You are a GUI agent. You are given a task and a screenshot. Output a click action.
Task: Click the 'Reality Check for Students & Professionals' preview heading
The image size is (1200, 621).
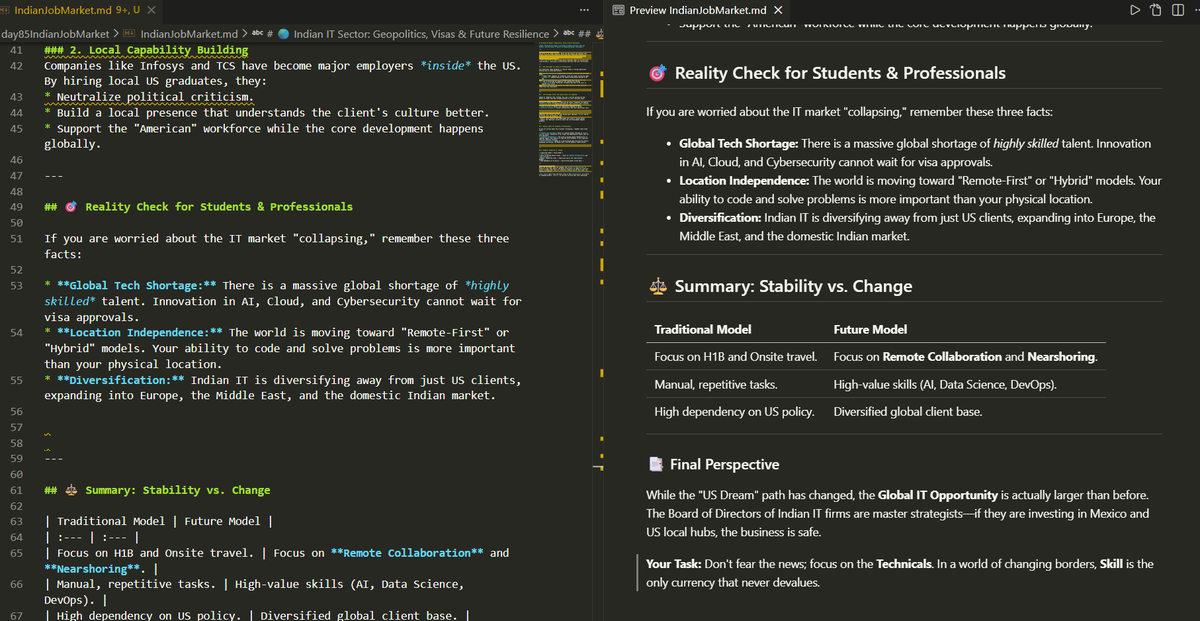coord(840,73)
